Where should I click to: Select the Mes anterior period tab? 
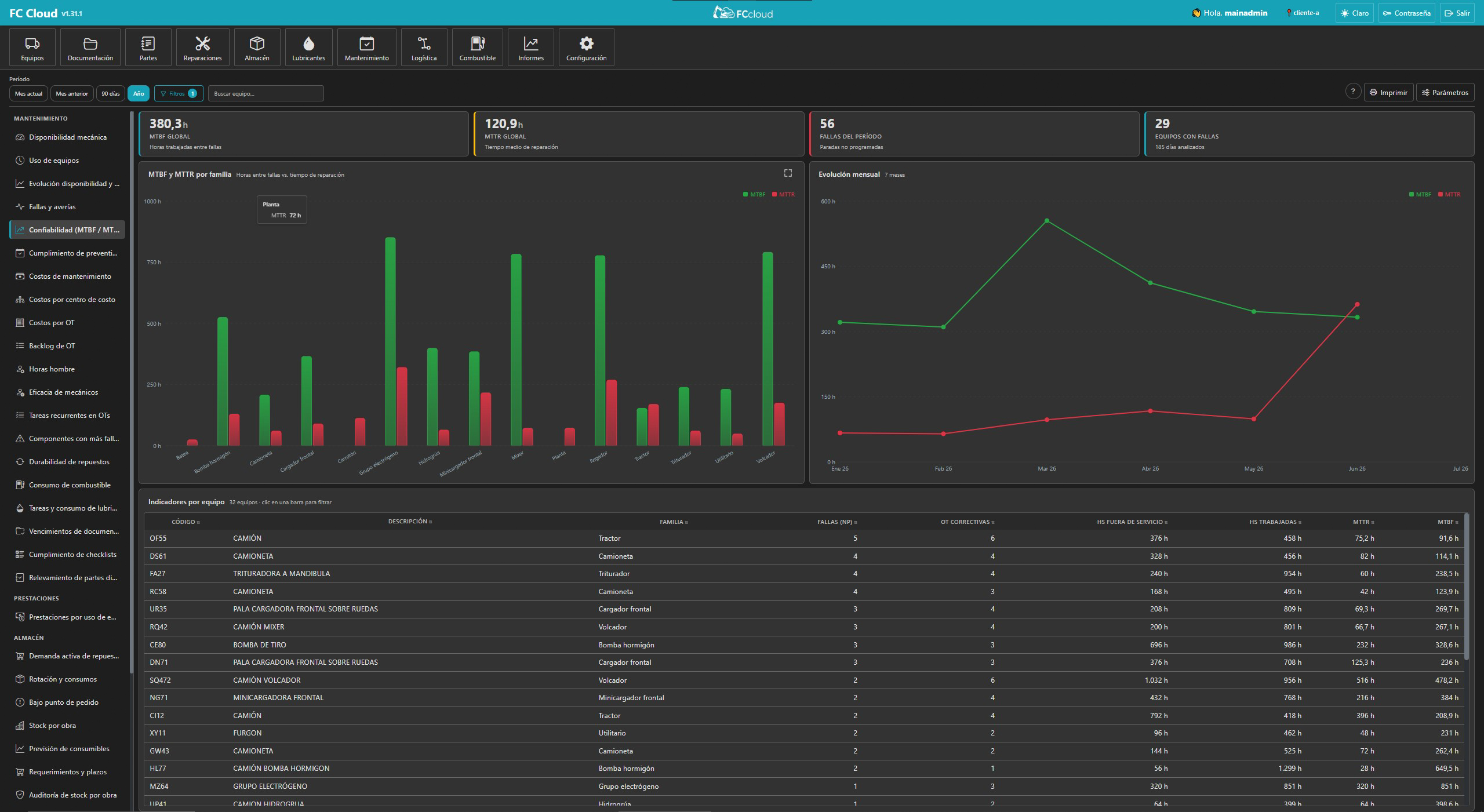point(72,93)
